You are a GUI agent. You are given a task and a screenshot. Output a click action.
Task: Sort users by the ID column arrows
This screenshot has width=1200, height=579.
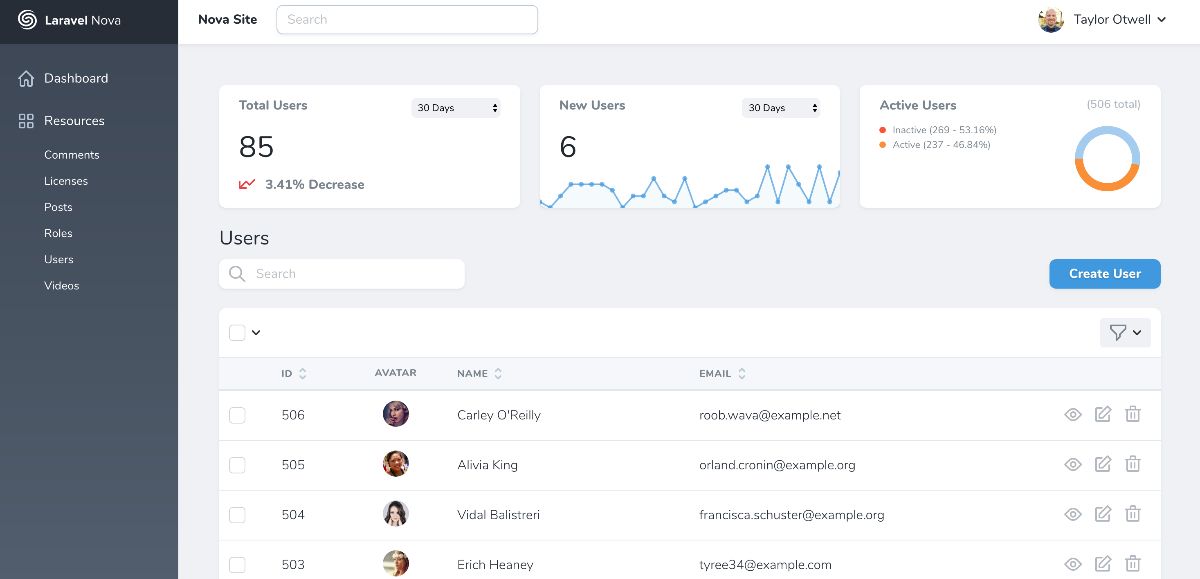click(x=303, y=374)
